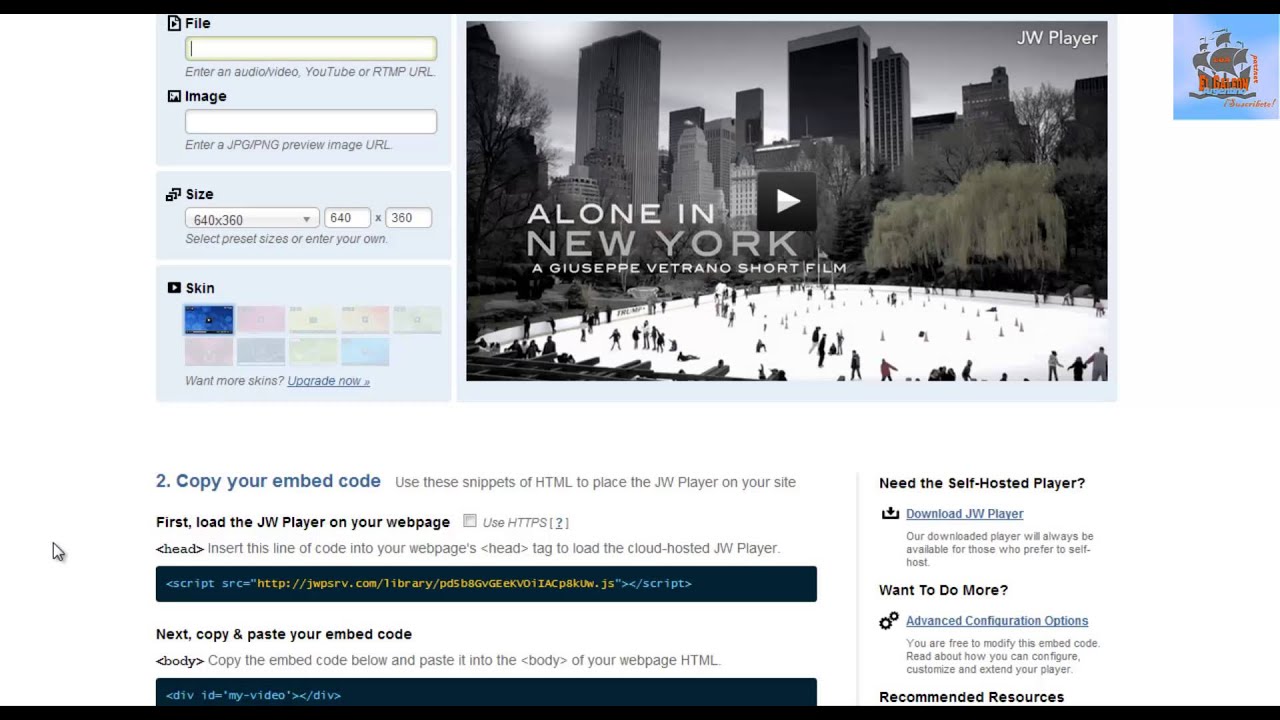
Task: Click 'Enter an audio/video, YouTube or RTMP URL.' hint
Action: [310, 72]
